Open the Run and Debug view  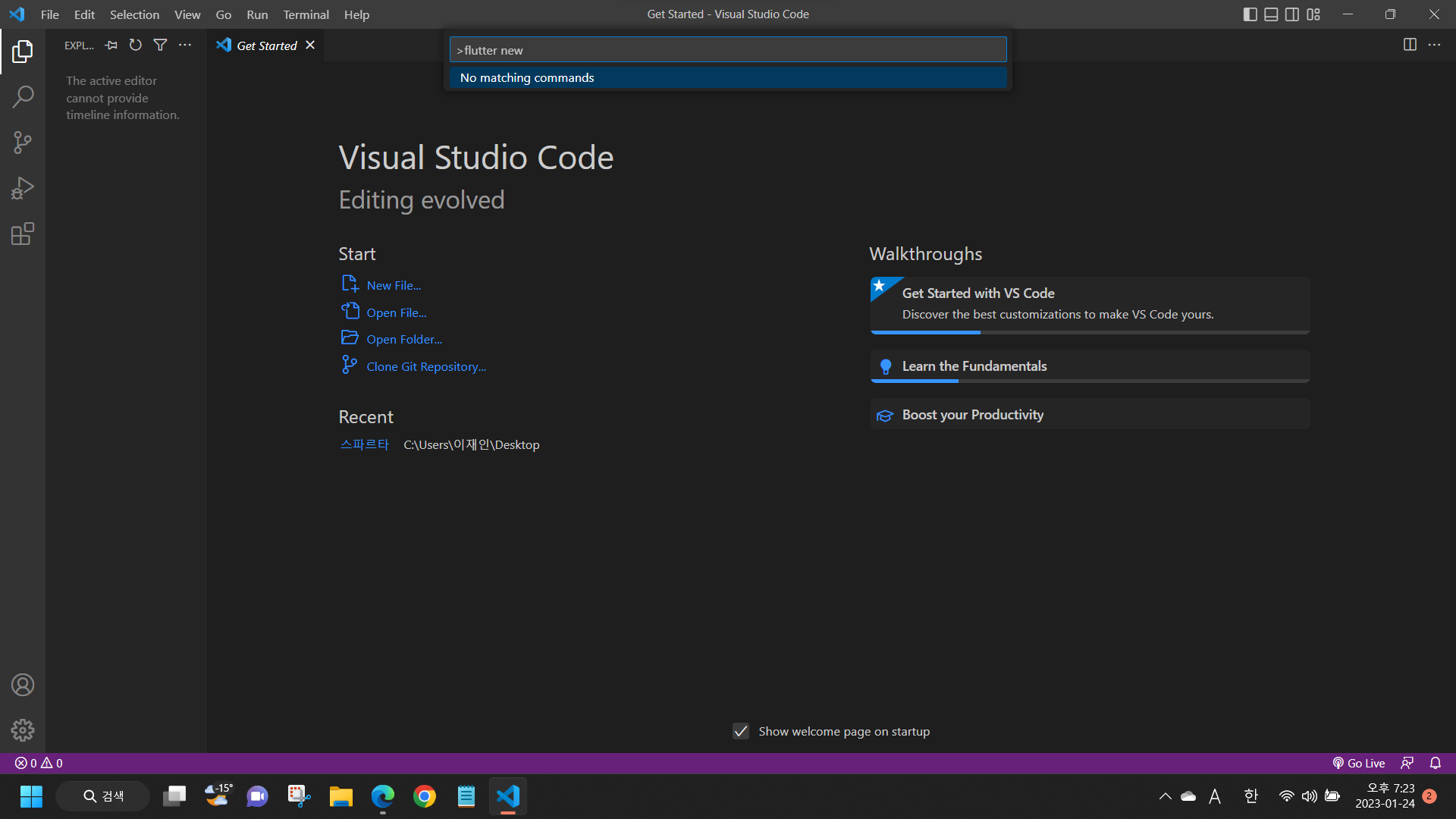(23, 188)
